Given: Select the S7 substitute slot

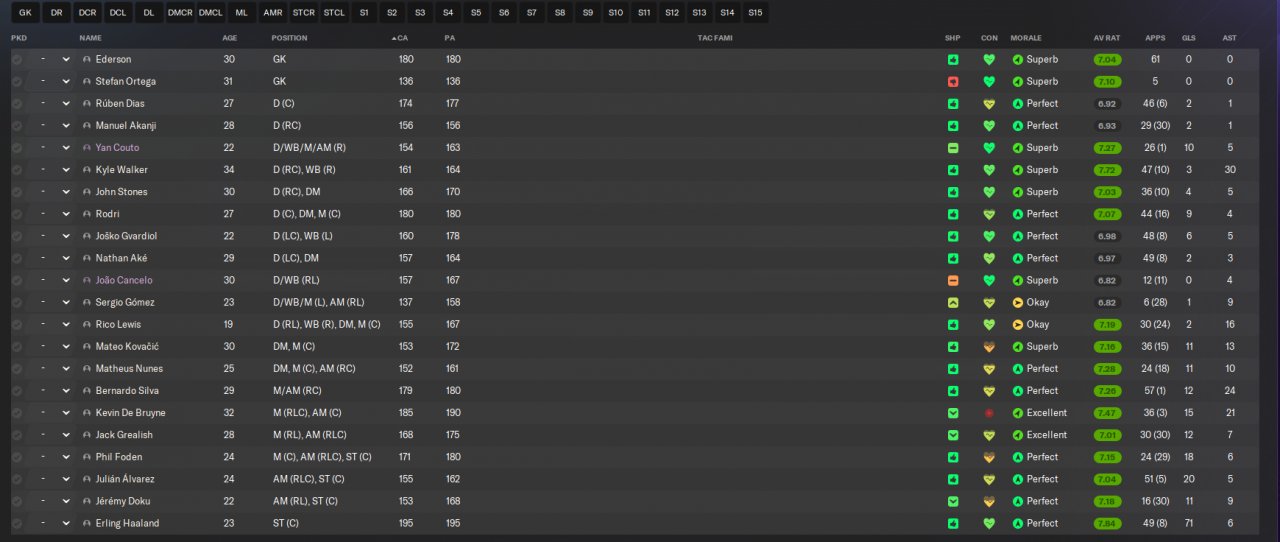Looking at the screenshot, I should [531, 13].
